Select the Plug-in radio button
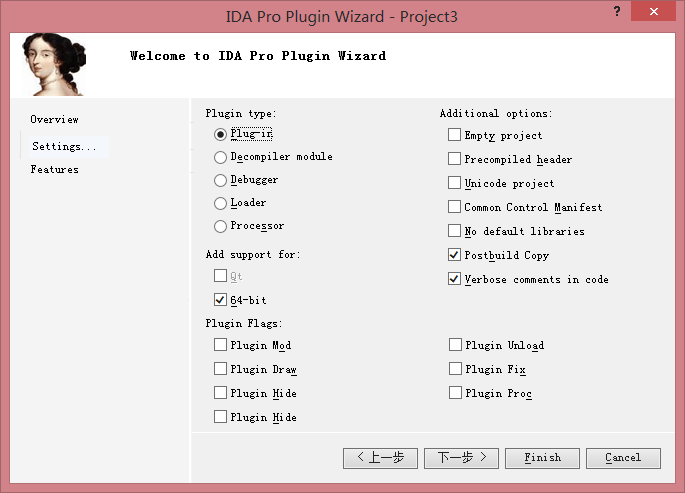685x493 pixels. (220, 134)
